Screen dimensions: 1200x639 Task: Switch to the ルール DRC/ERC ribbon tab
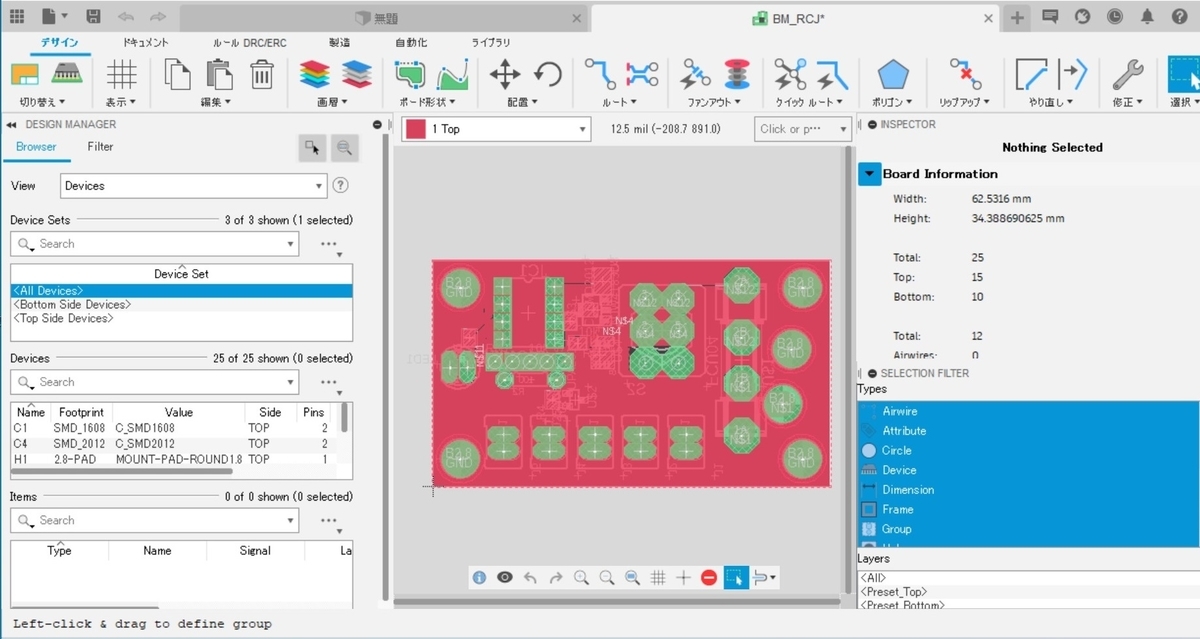pos(248,43)
